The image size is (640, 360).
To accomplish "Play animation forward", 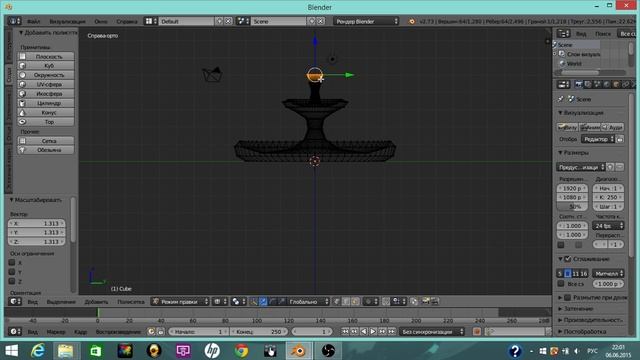I will (373, 332).
